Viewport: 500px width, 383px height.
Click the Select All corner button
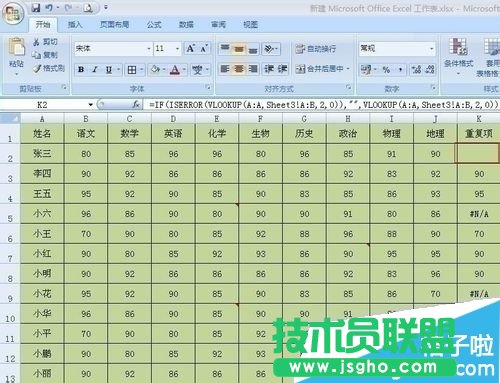(10, 118)
